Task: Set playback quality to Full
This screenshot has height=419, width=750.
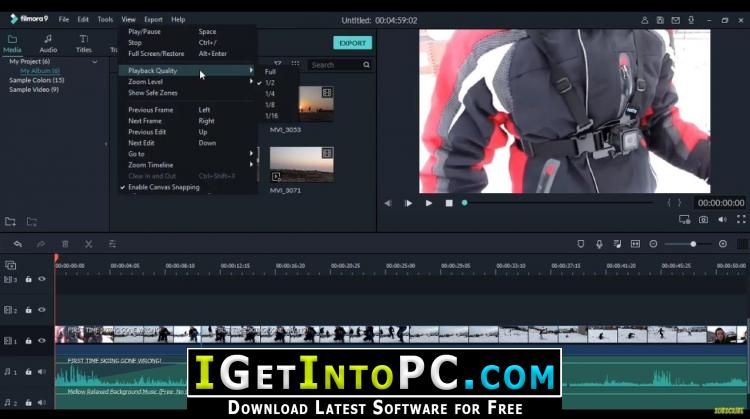Action: (271, 72)
